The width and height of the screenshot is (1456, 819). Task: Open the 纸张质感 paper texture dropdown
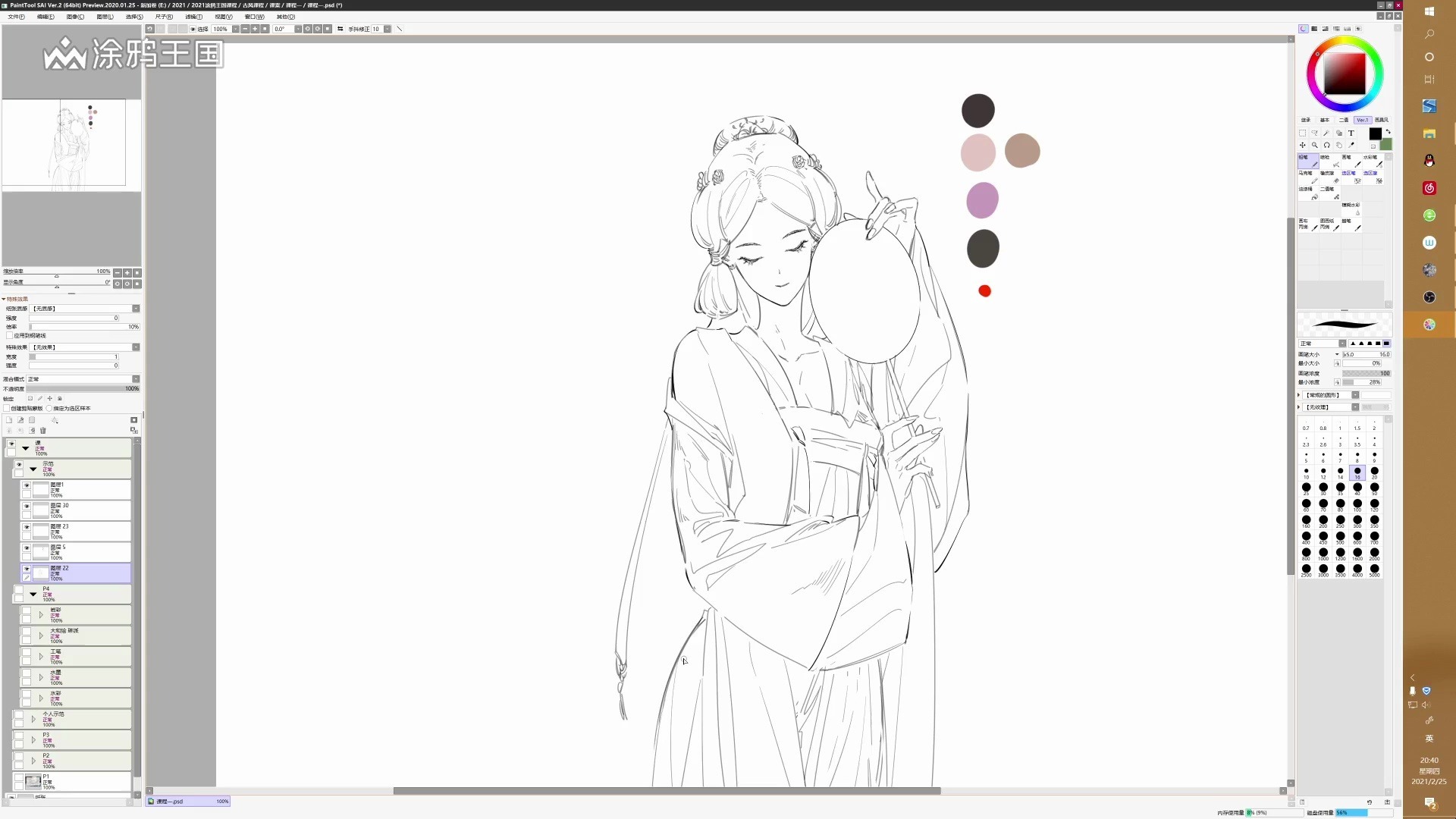[x=136, y=309]
